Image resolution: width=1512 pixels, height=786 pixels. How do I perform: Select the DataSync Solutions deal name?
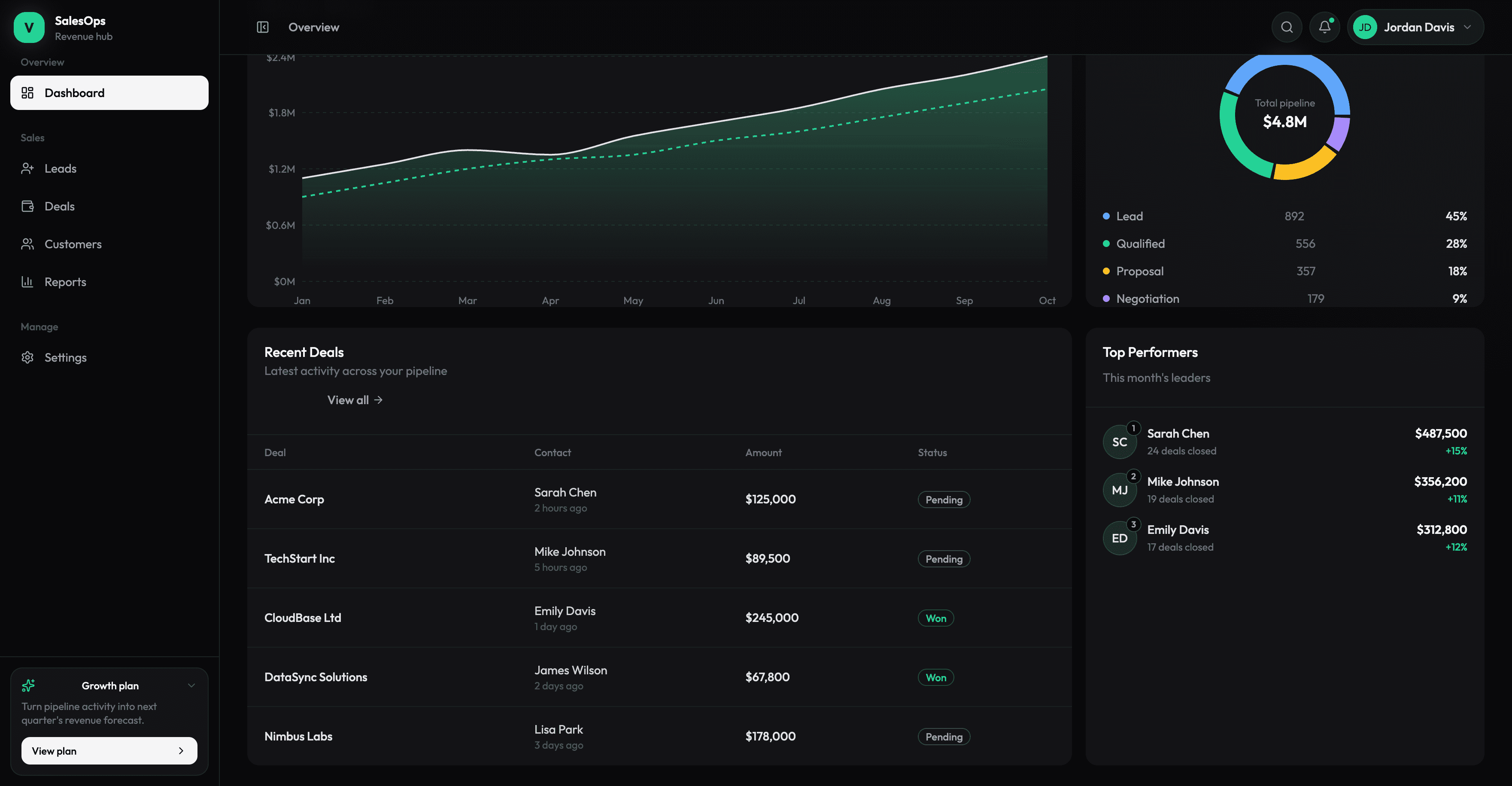tap(316, 677)
